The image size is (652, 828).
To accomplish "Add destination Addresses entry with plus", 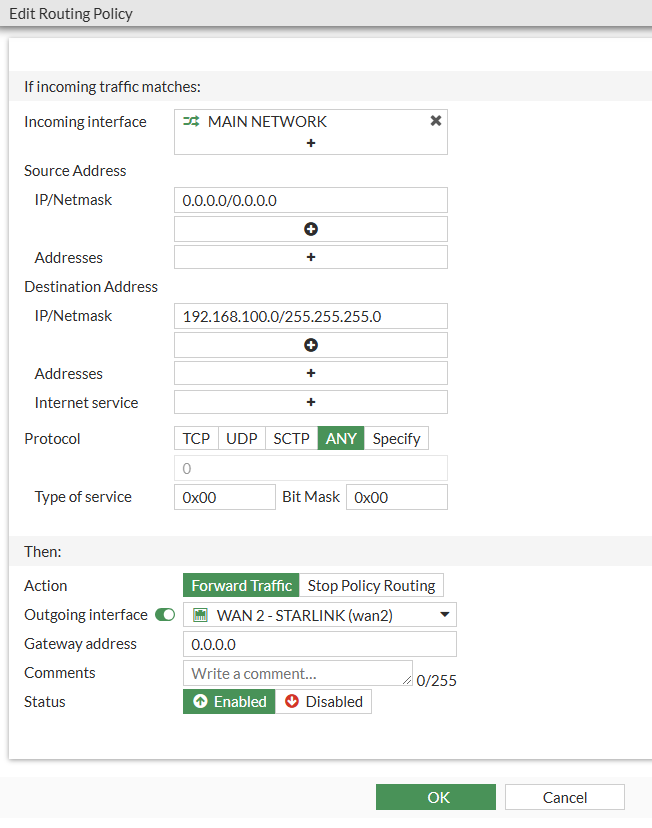I will [310, 374].
